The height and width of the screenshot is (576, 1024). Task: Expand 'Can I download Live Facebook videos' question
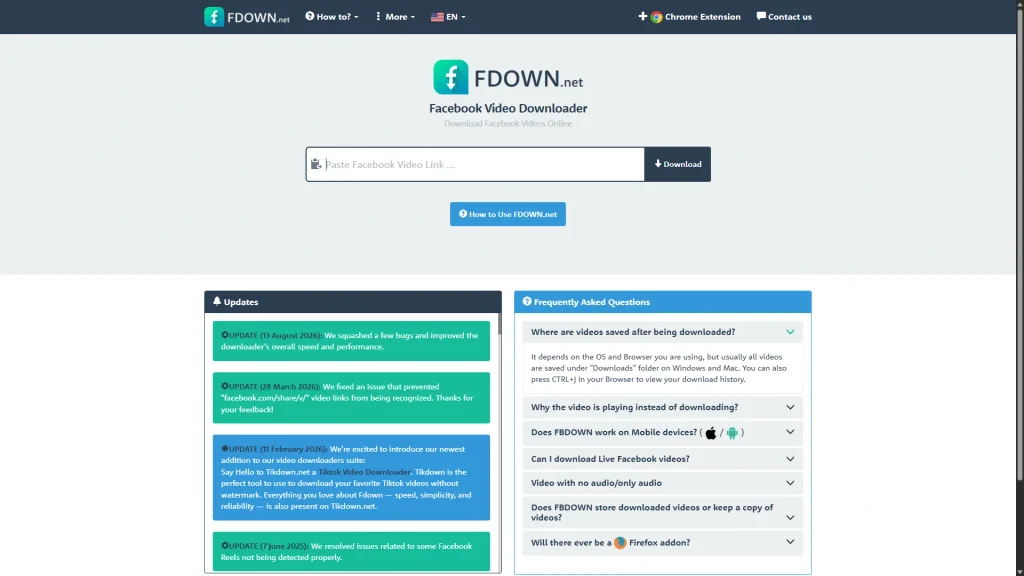[x=662, y=458]
